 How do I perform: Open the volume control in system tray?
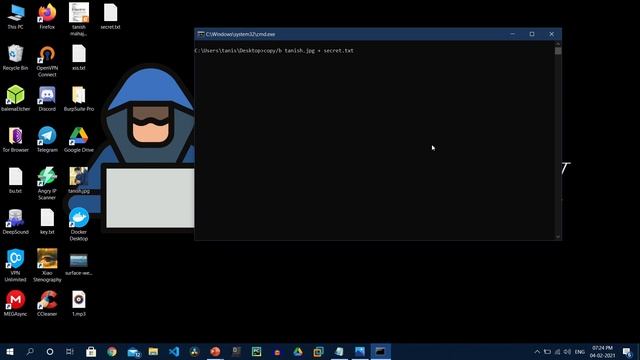pos(567,351)
